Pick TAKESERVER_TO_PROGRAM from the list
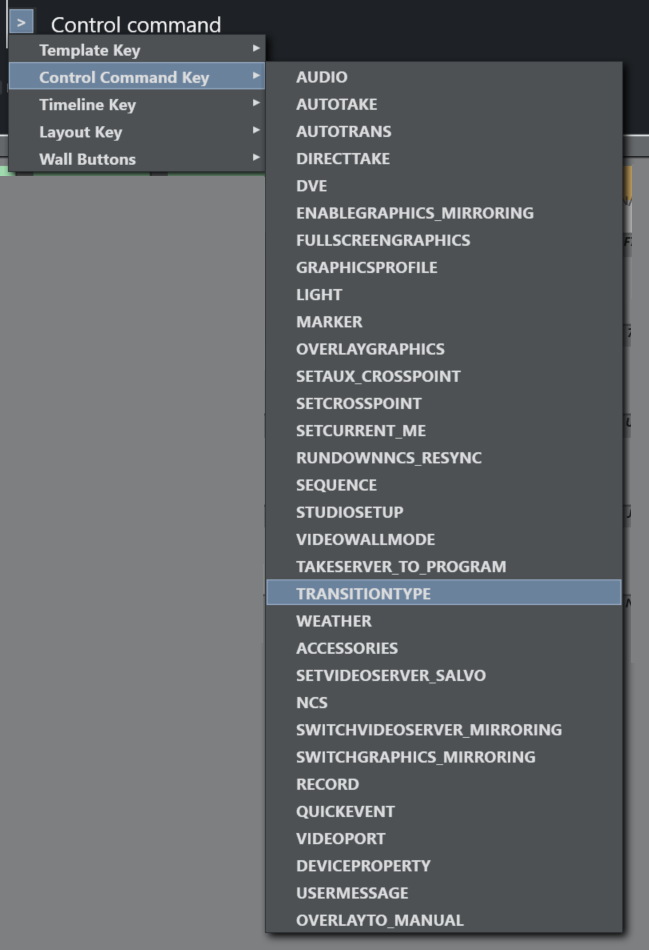 point(401,566)
